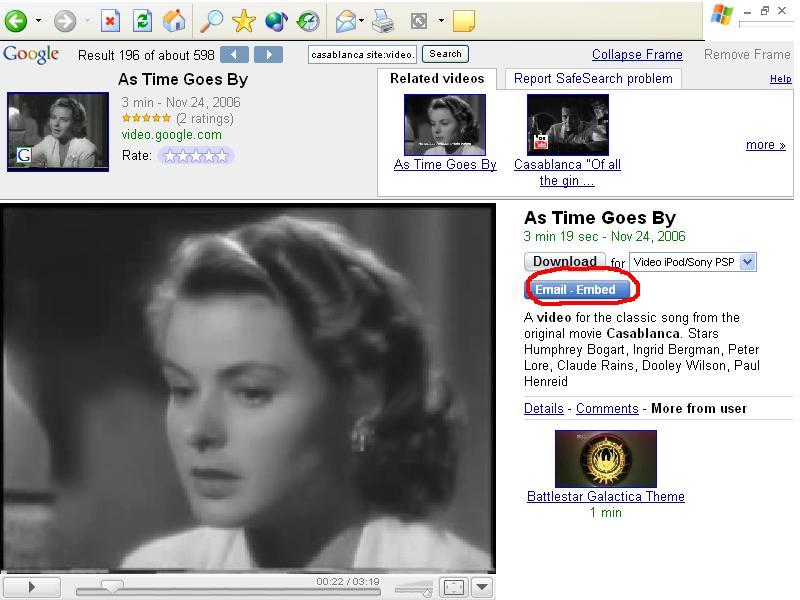Image resolution: width=800 pixels, height=600 pixels.
Task: Open the Back button history dropdown
Action: tap(38, 21)
